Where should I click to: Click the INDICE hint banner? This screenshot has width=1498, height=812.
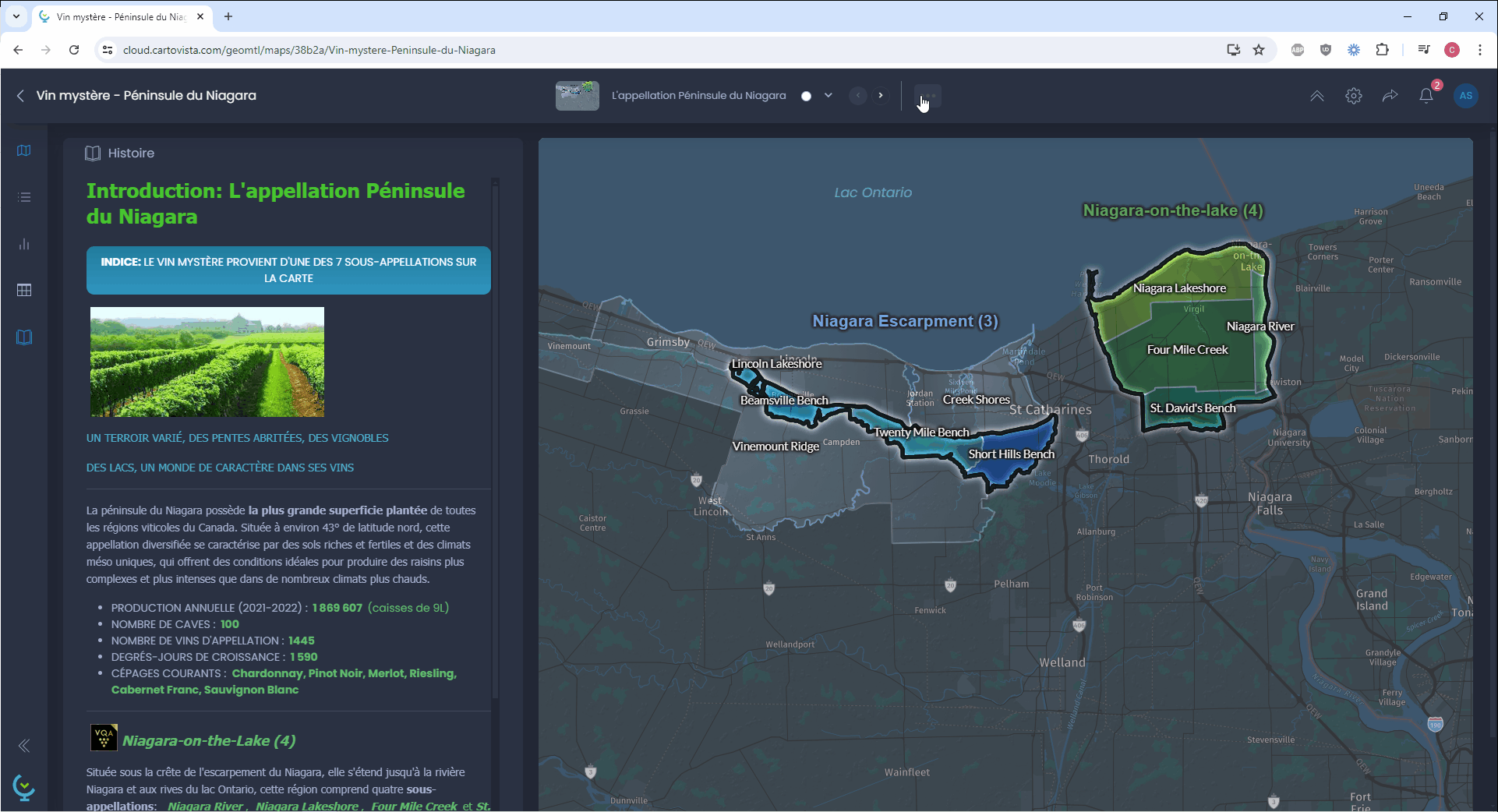click(288, 270)
